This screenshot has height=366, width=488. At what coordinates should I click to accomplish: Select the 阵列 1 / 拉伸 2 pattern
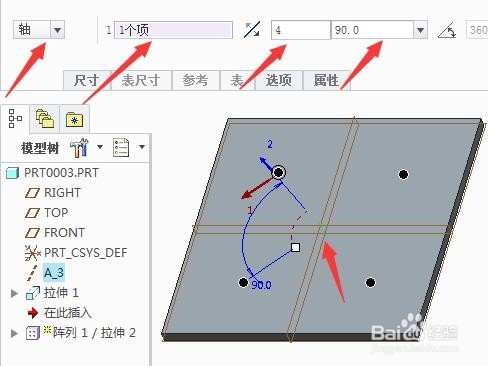pos(94,333)
